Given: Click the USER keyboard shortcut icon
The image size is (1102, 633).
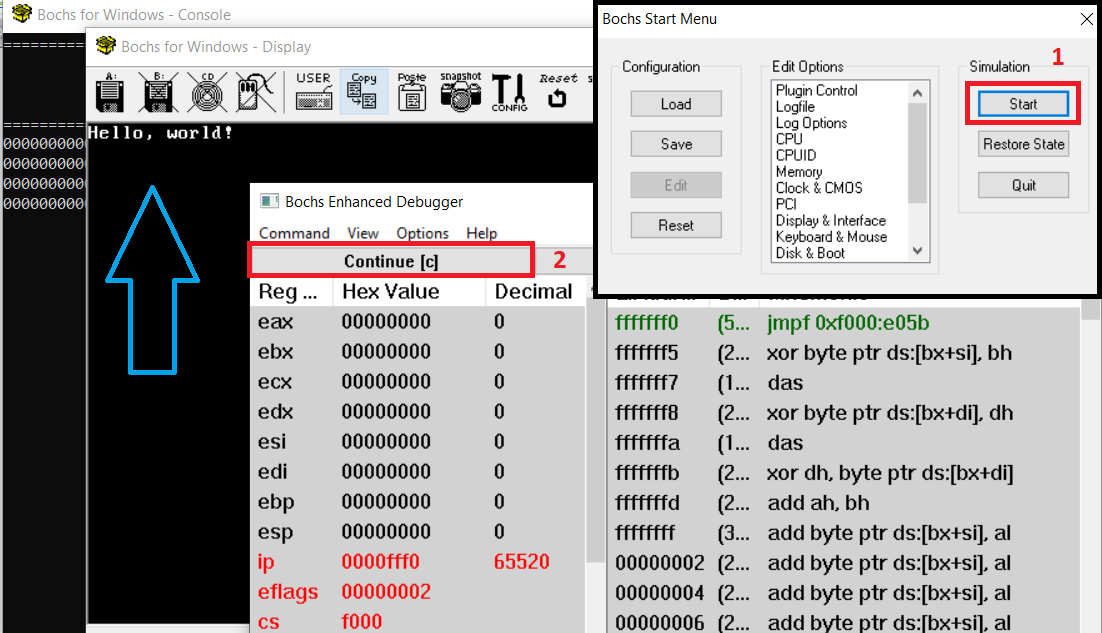Looking at the screenshot, I should 313,92.
